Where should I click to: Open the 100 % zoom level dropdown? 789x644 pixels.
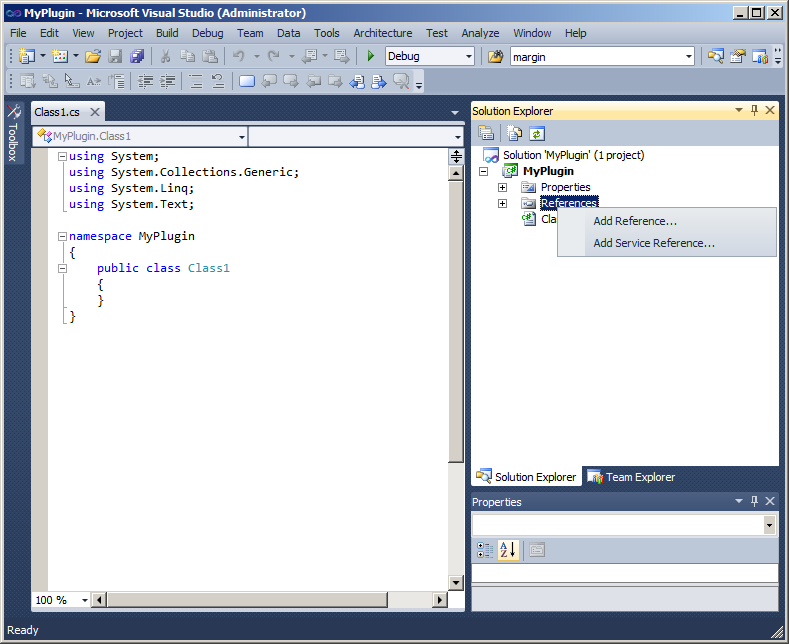[x=85, y=600]
